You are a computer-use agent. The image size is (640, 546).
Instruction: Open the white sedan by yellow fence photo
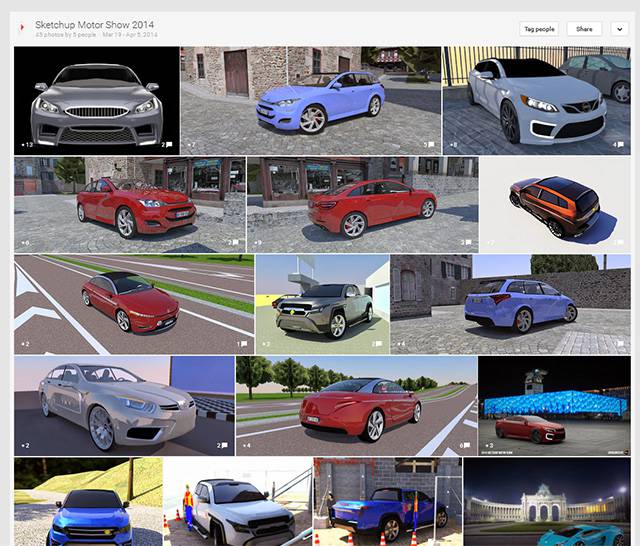[537, 100]
